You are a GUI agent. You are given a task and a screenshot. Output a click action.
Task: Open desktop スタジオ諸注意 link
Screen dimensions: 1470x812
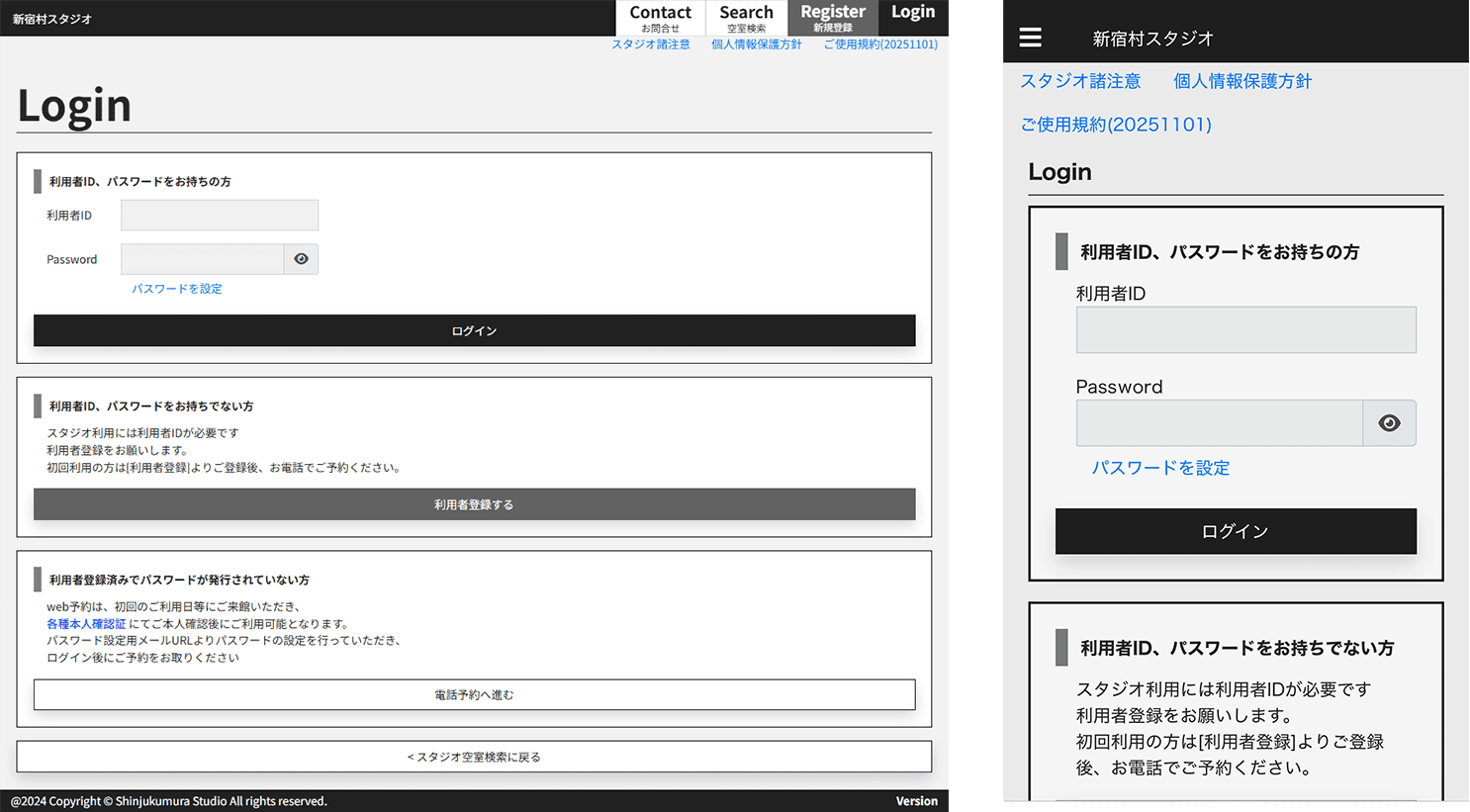pos(650,45)
